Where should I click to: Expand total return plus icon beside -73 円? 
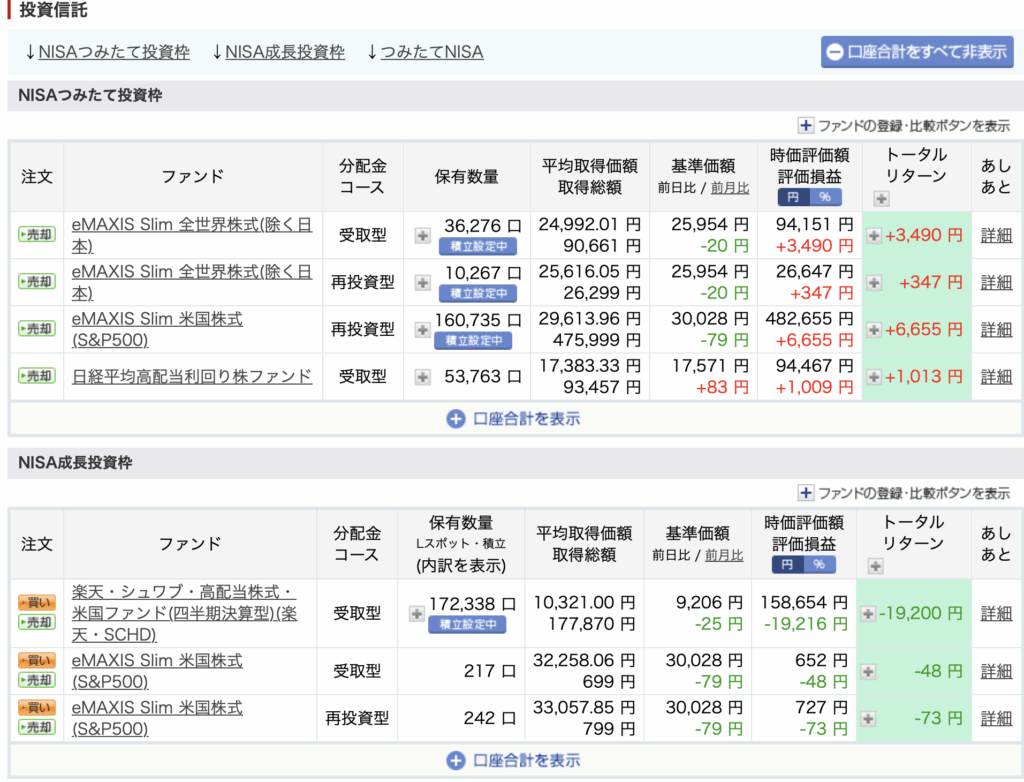click(868, 719)
